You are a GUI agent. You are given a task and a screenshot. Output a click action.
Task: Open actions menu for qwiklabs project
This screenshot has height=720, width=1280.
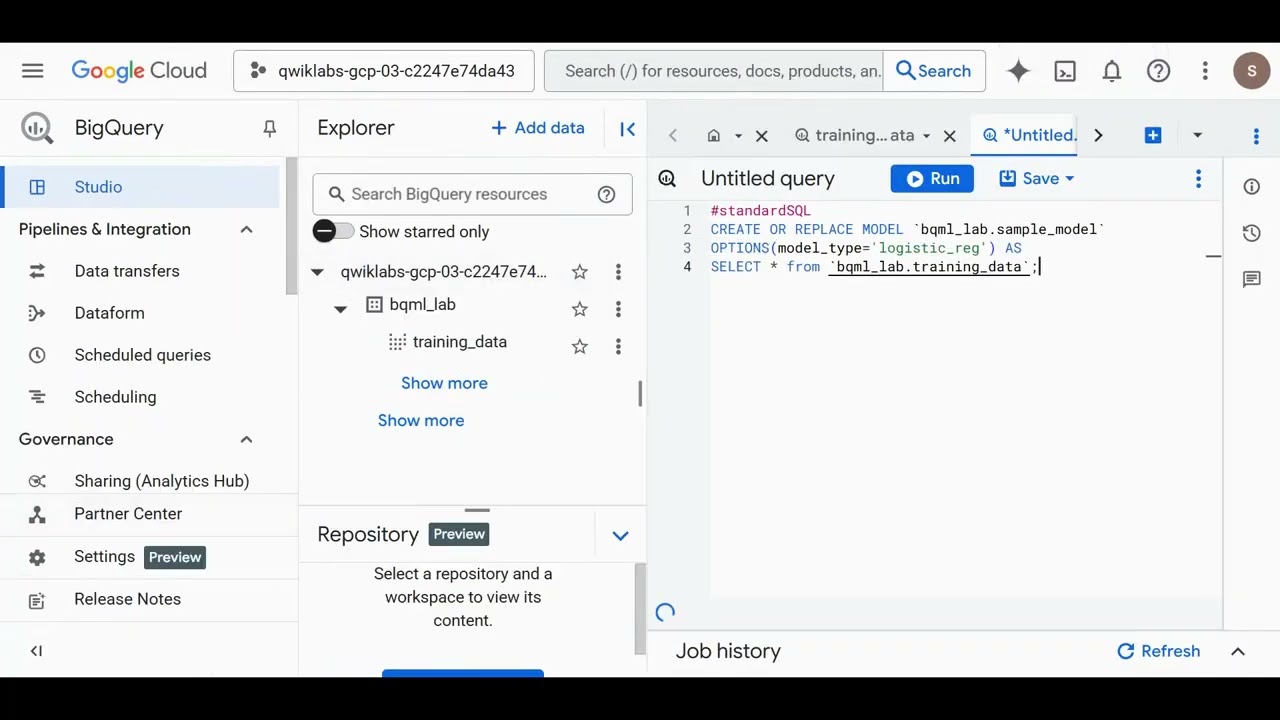pos(618,272)
